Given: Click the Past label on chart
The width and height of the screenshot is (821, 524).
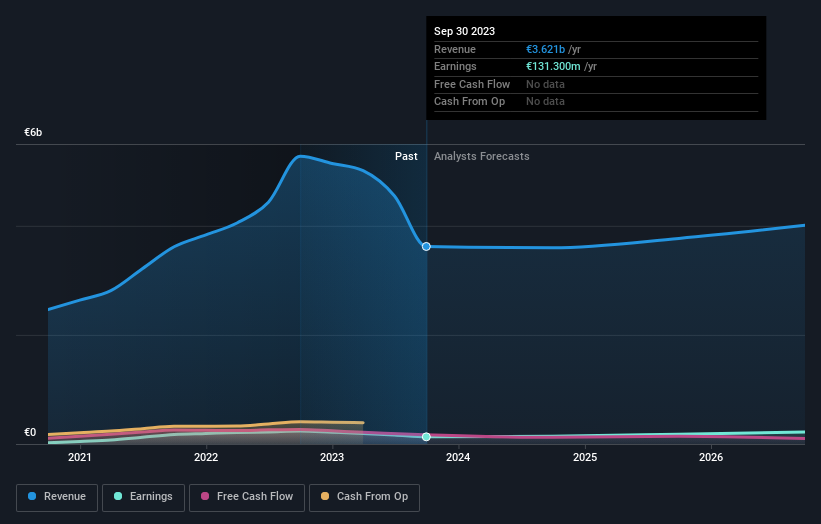Looking at the screenshot, I should click(406, 157).
